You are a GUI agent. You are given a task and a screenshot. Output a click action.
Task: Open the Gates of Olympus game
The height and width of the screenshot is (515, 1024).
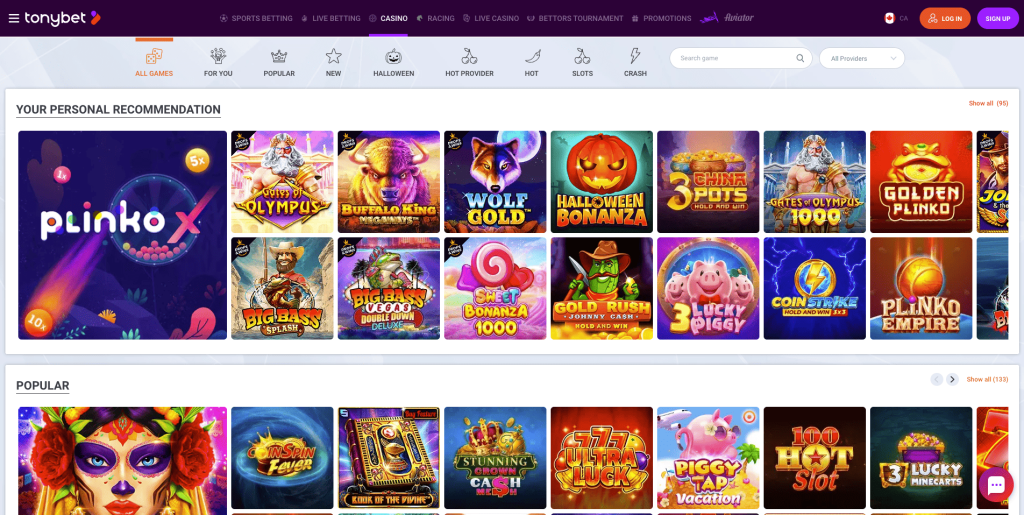click(282, 181)
